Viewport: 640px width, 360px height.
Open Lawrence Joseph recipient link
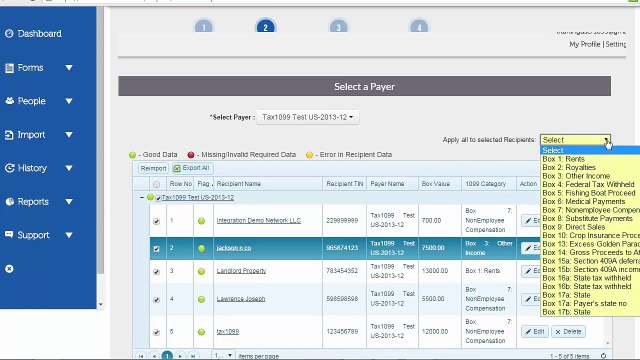click(x=241, y=299)
